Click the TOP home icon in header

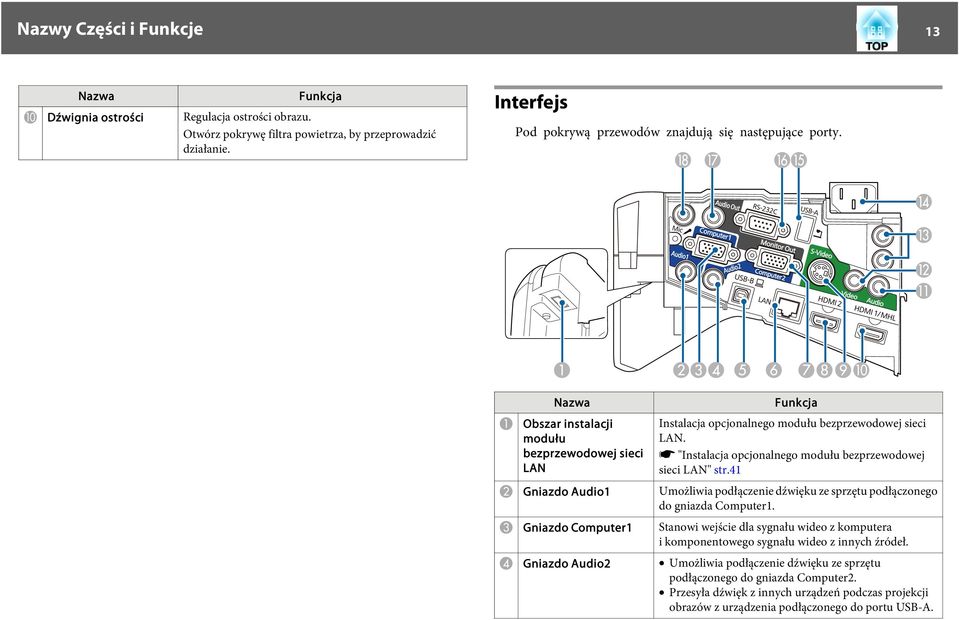tap(876, 29)
